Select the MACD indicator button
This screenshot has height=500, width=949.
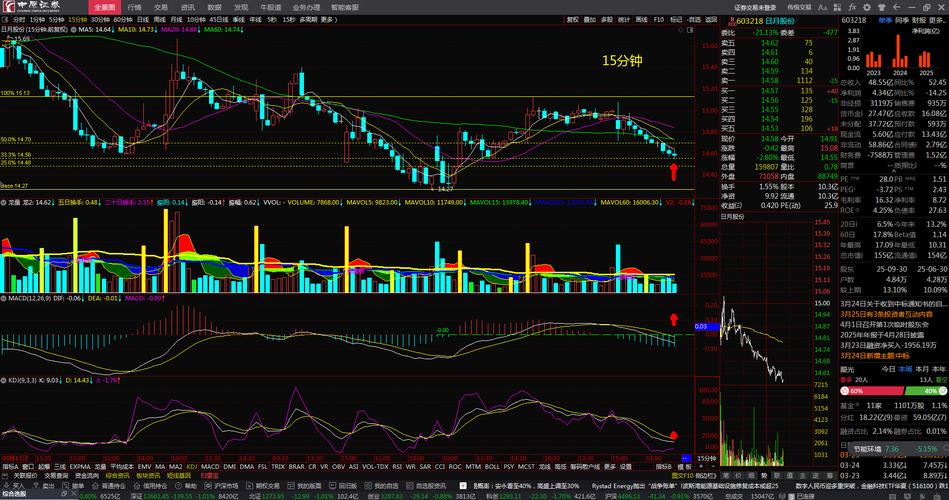(x=210, y=466)
